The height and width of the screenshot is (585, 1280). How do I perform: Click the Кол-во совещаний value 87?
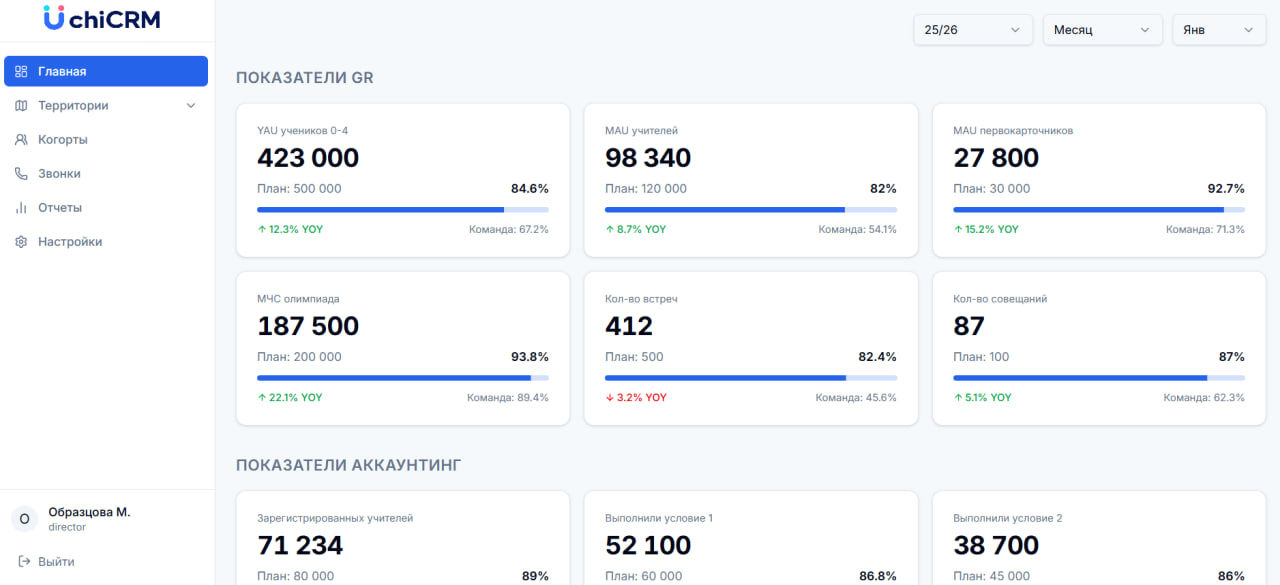(969, 326)
